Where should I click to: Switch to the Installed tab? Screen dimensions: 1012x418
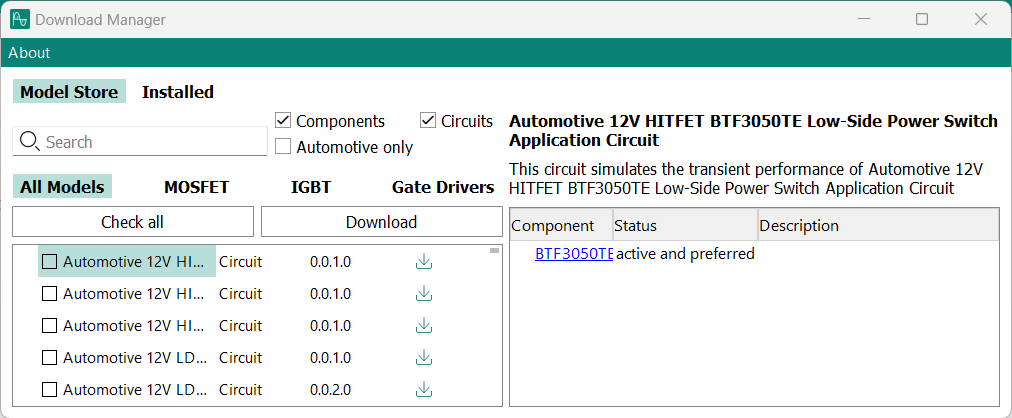point(178,92)
